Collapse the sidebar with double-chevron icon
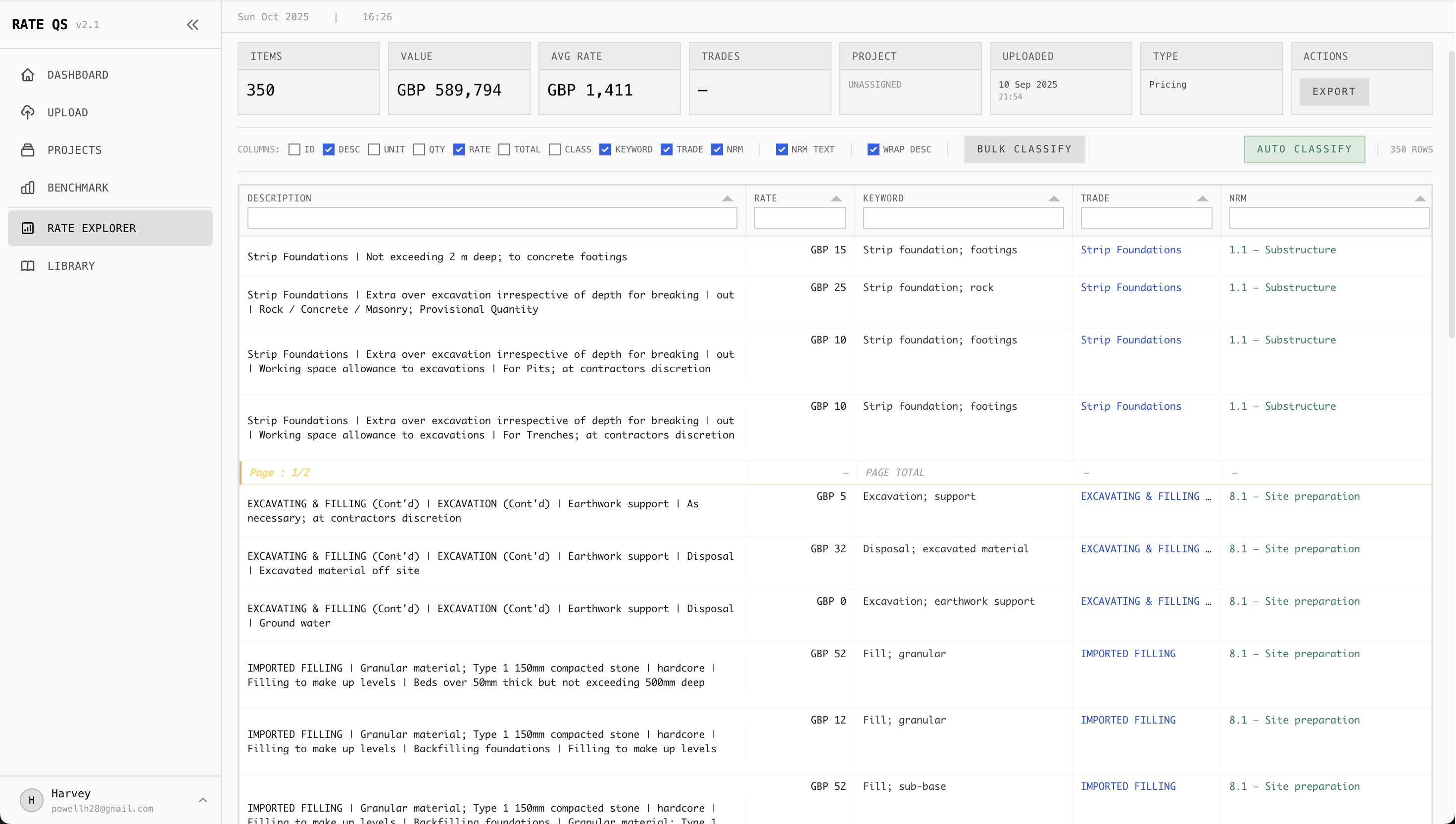1456x824 pixels. [x=193, y=24]
